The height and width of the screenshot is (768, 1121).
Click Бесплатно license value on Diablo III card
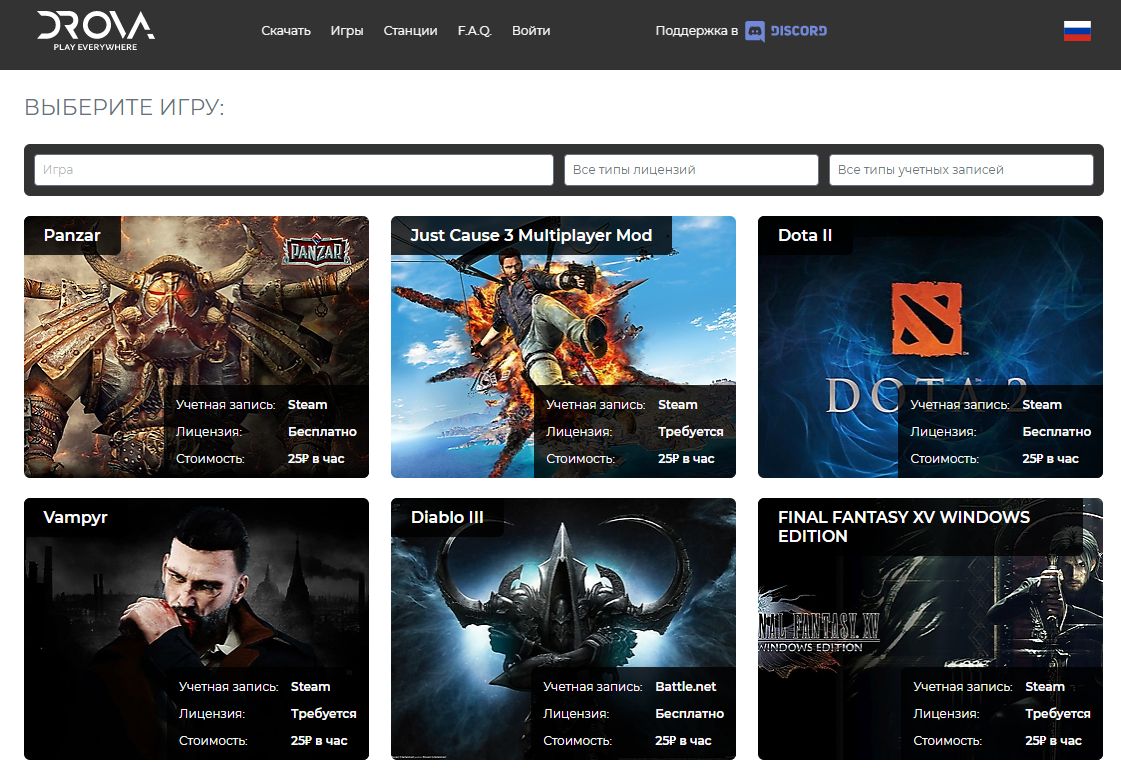[690, 714]
